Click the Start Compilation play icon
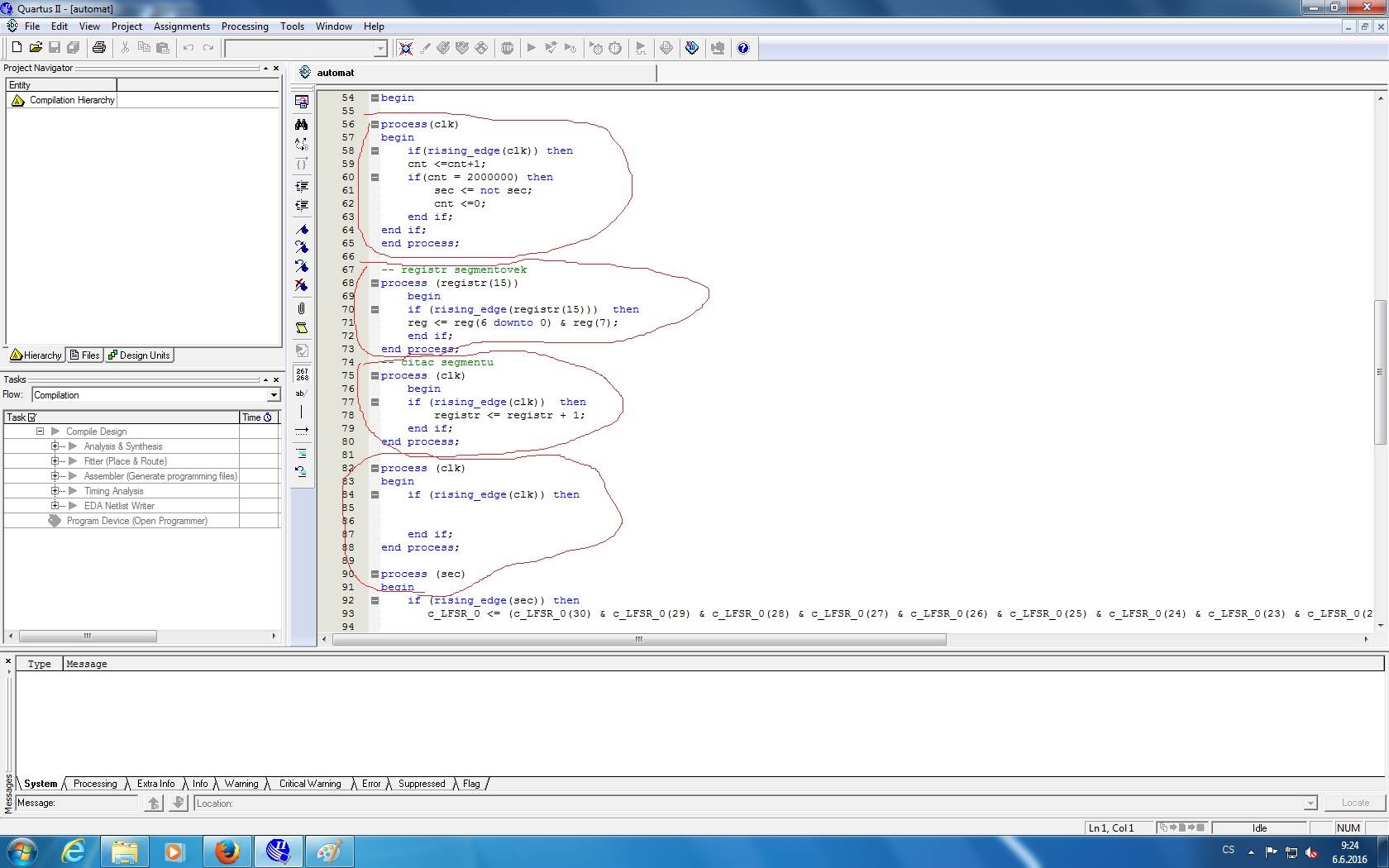The height and width of the screenshot is (868, 1389). 531,48
